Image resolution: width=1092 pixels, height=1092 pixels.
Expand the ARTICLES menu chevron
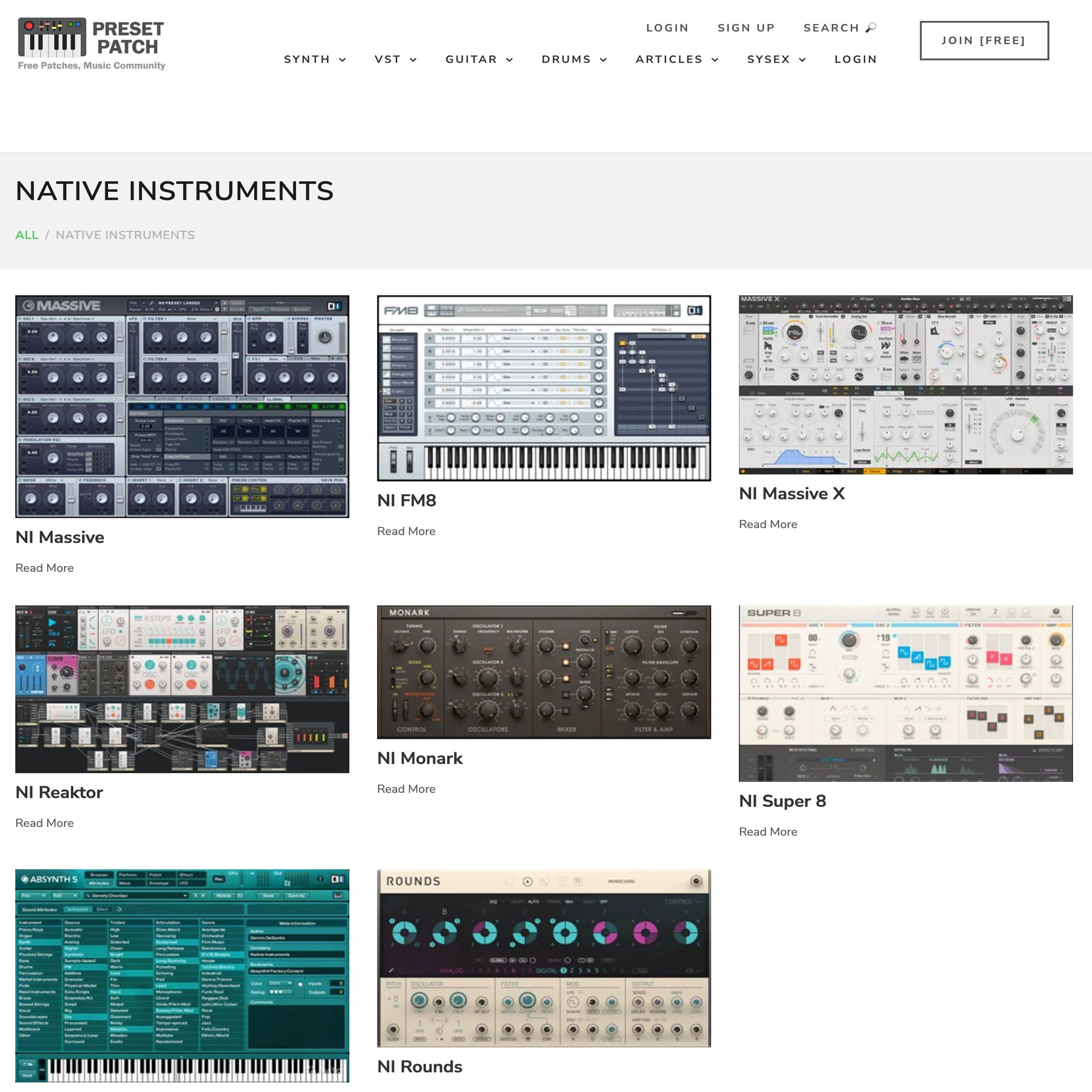pyautogui.click(x=715, y=60)
